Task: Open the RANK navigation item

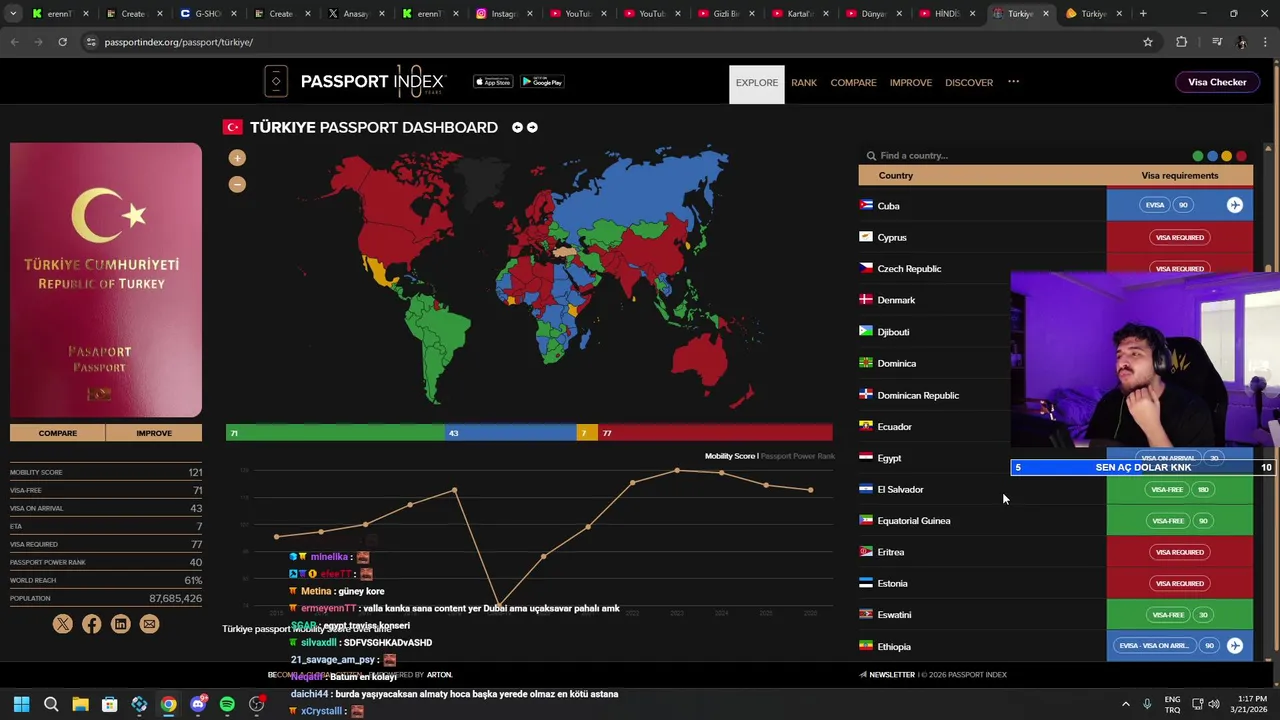Action: (x=804, y=83)
